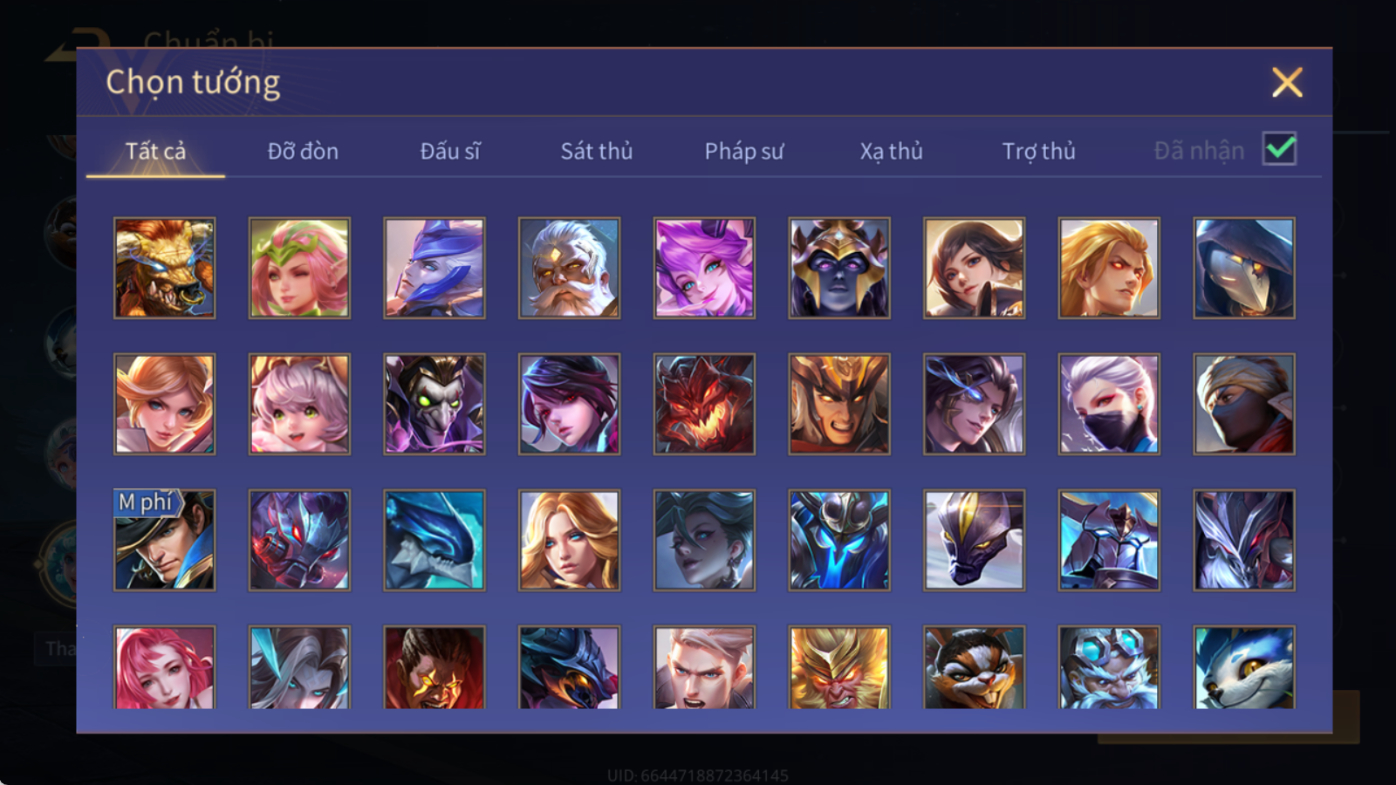Select the blue-white fox hero portrait
This screenshot has width=1396, height=785.
click(1244, 667)
